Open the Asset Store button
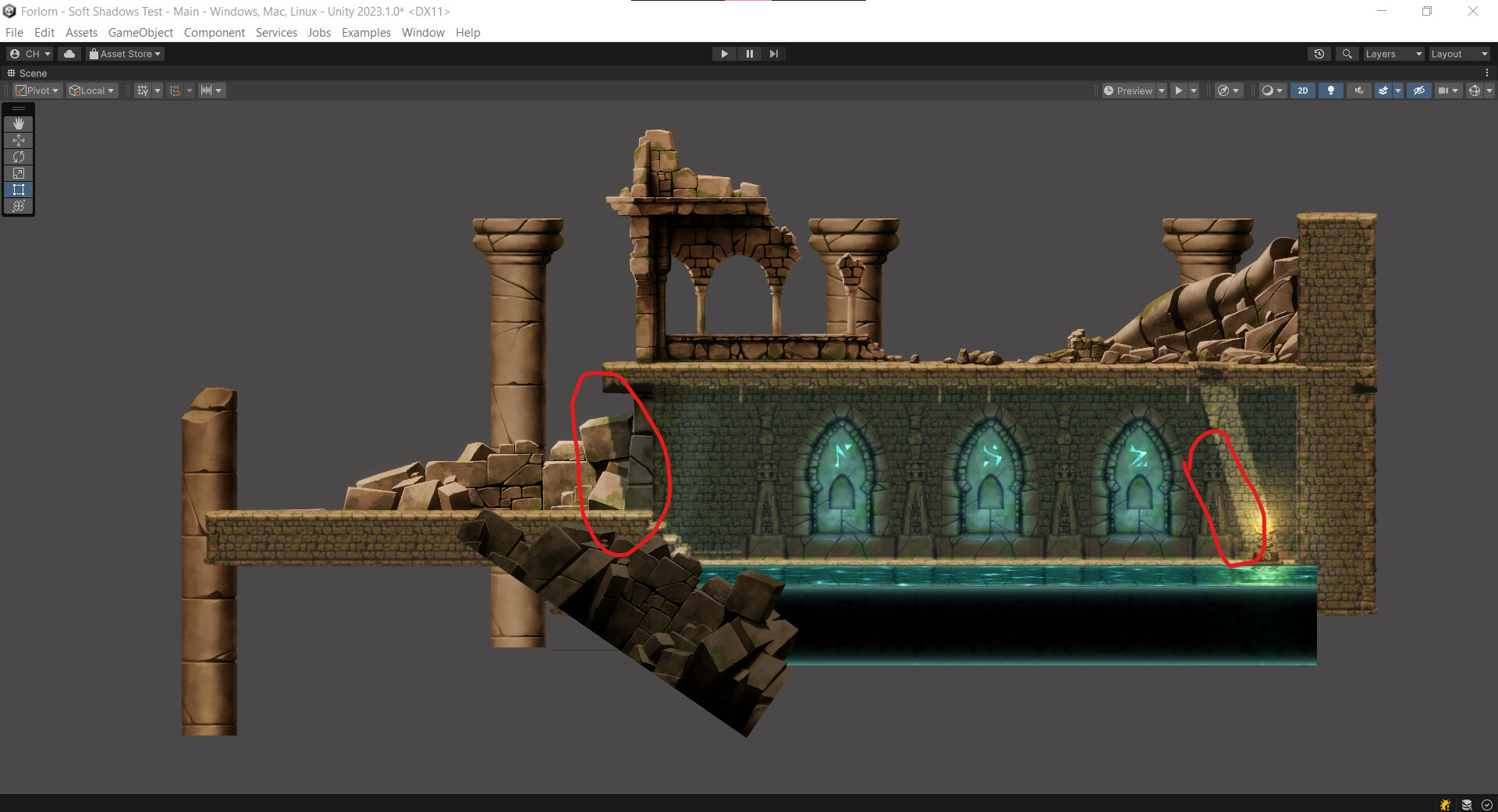This screenshot has height=812, width=1498. coord(125,53)
